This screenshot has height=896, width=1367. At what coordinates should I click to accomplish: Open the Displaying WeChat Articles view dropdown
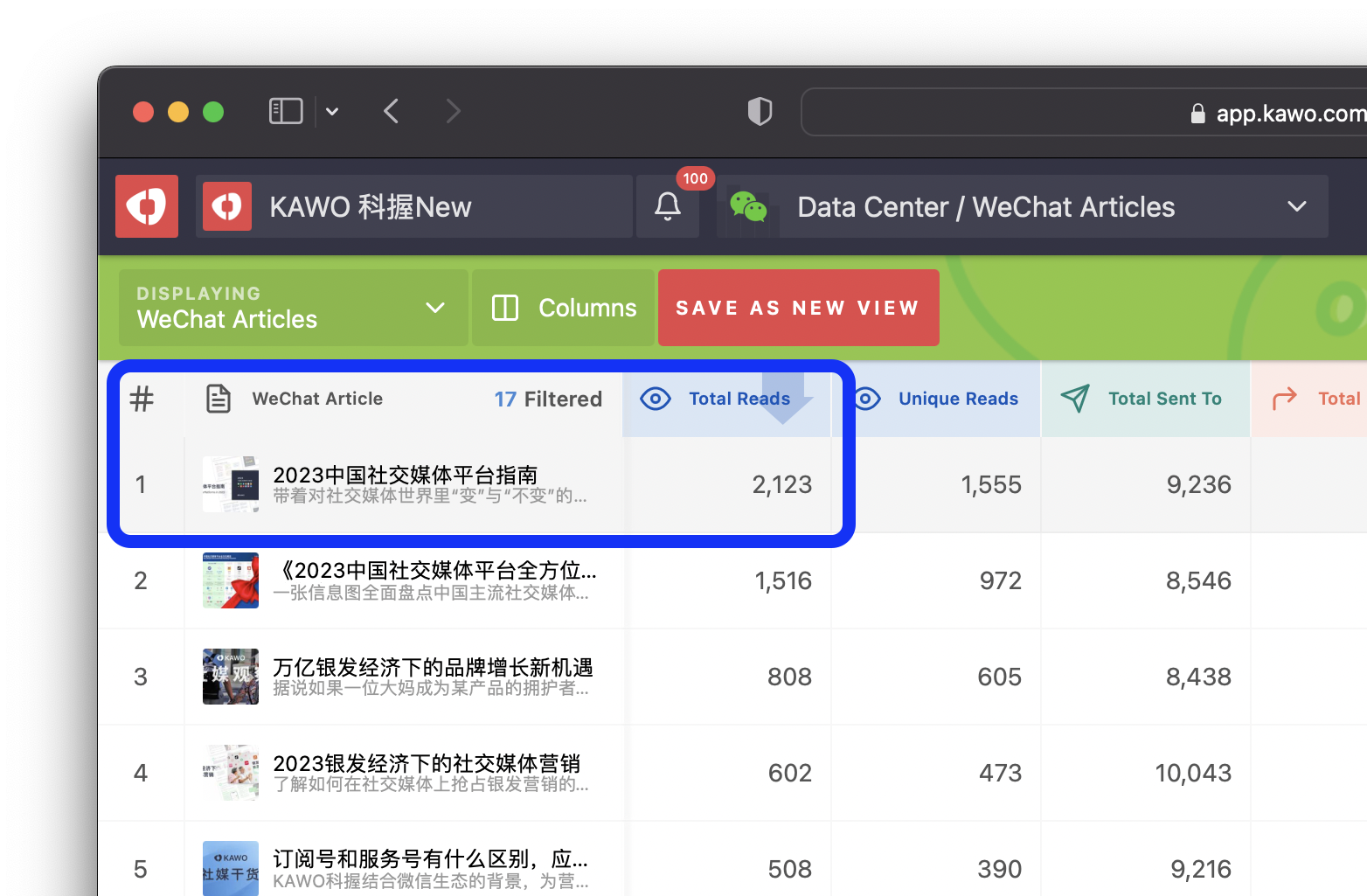294,308
